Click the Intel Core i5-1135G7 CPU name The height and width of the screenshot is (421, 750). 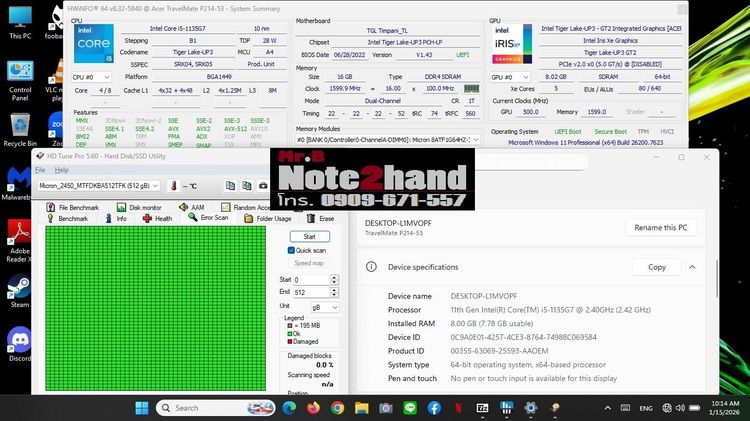click(x=177, y=29)
